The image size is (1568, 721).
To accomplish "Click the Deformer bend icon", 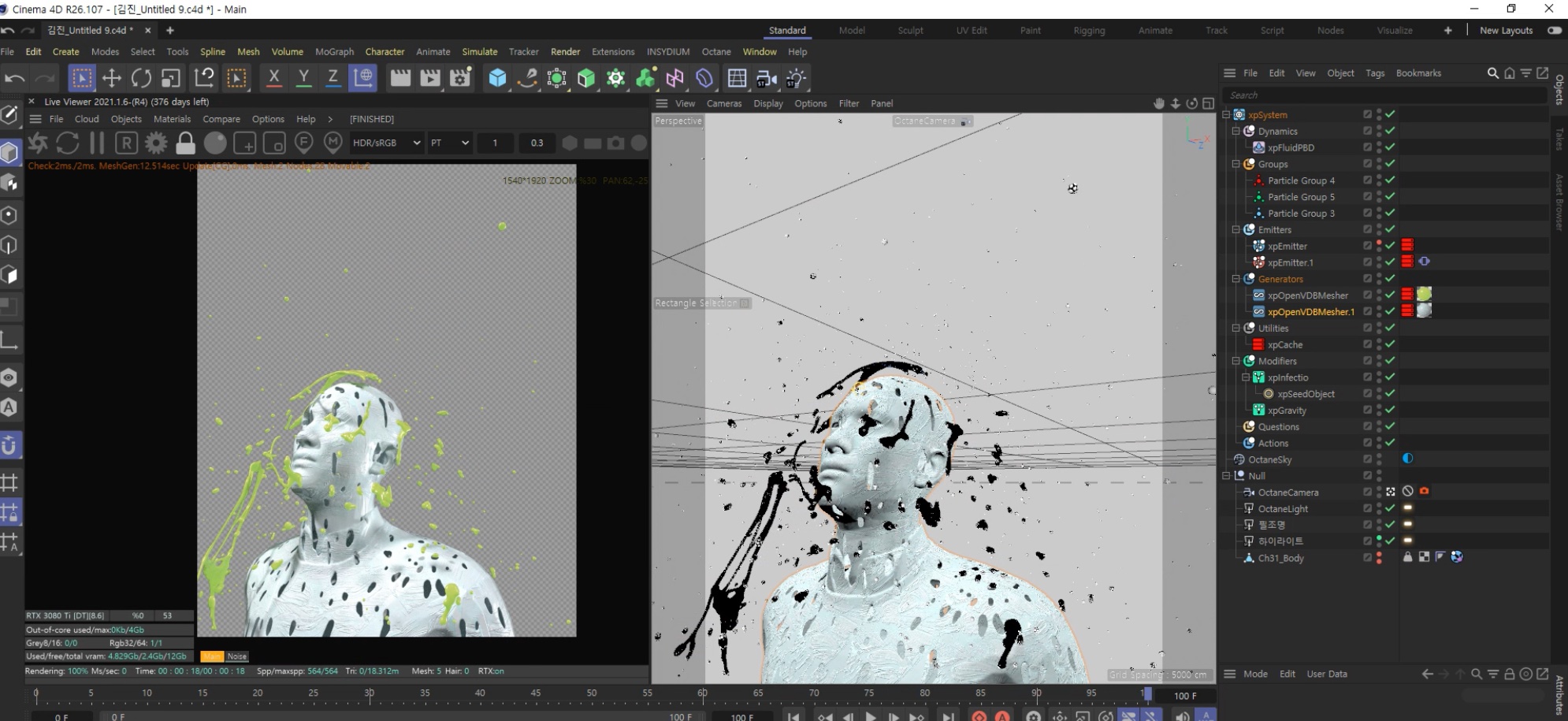I will pyautogui.click(x=704, y=78).
